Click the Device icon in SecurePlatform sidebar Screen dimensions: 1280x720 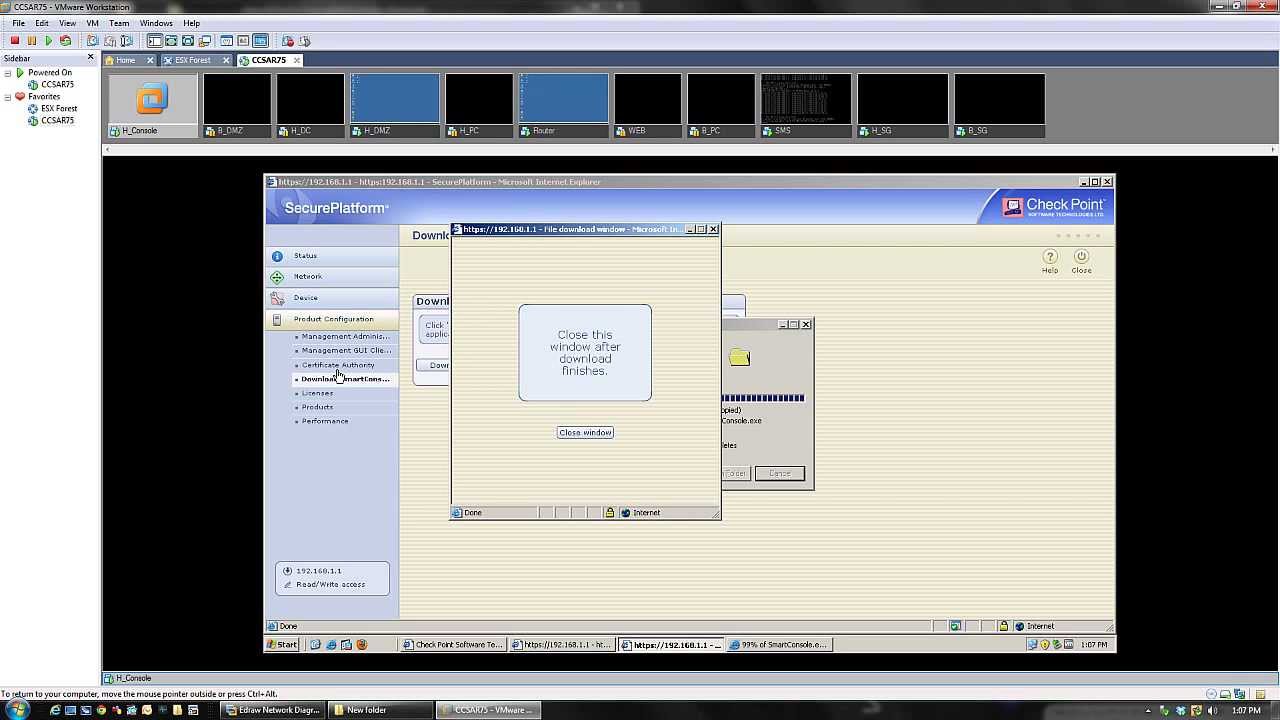277,298
